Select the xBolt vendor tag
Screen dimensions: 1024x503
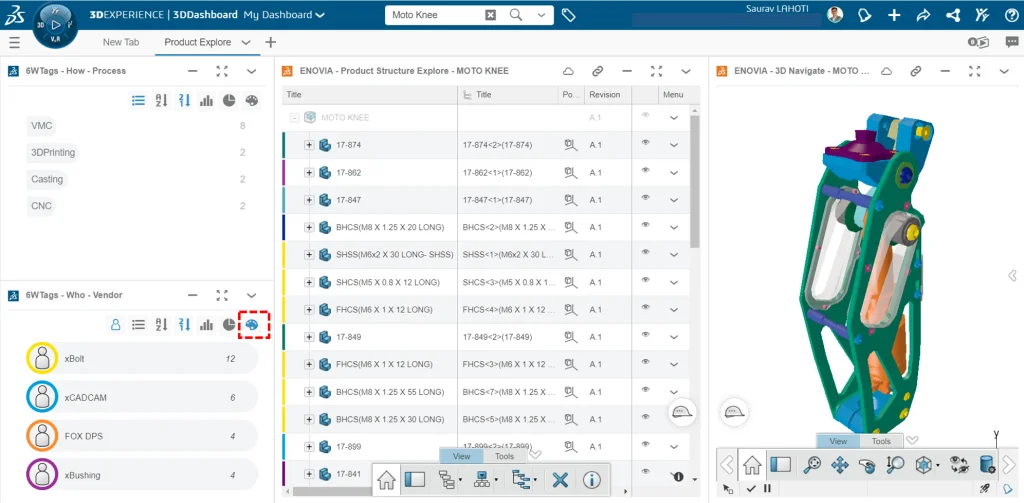[x=75, y=358]
